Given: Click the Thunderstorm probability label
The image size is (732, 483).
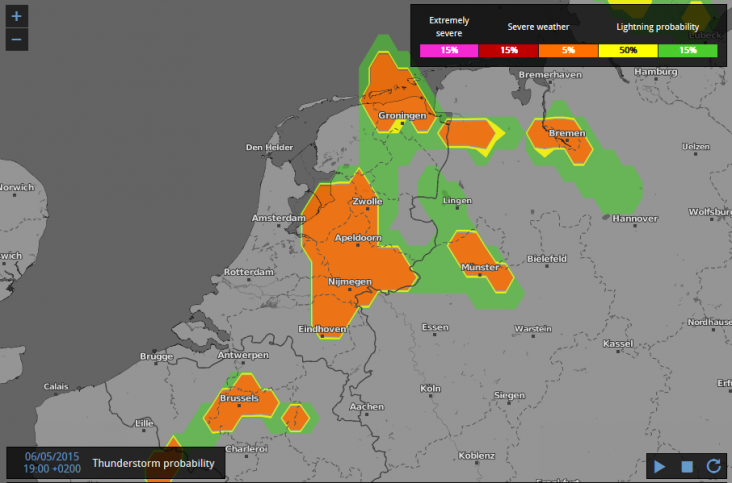Looking at the screenshot, I should tap(153, 463).
